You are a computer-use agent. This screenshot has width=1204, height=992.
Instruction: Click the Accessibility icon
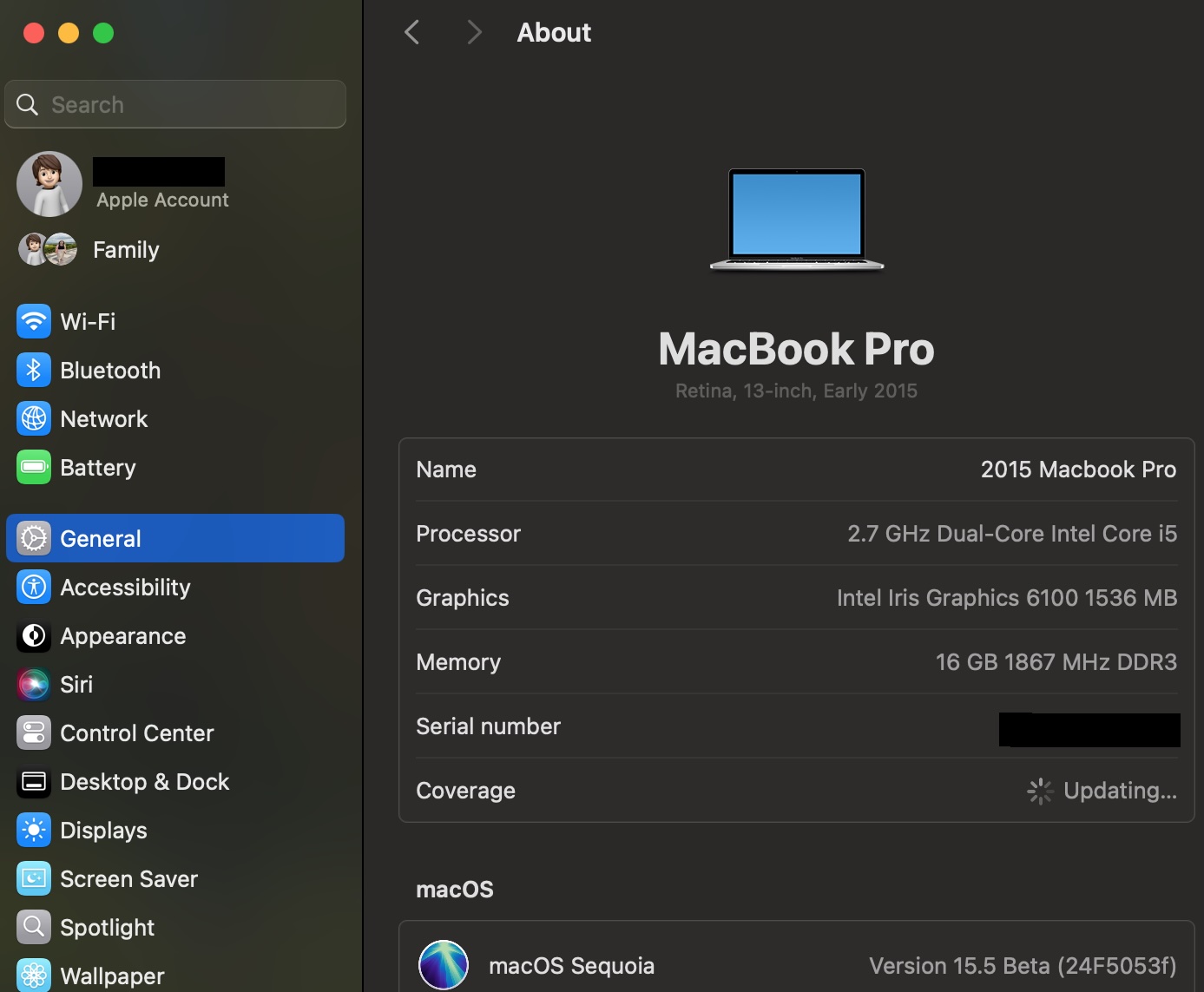(34, 587)
